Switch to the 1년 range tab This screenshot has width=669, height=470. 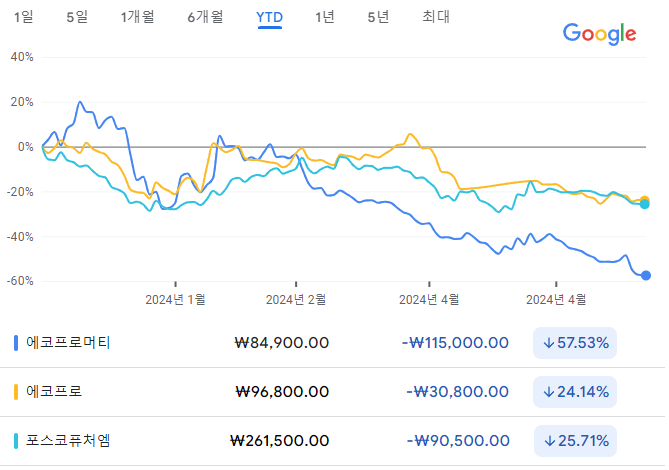325,17
